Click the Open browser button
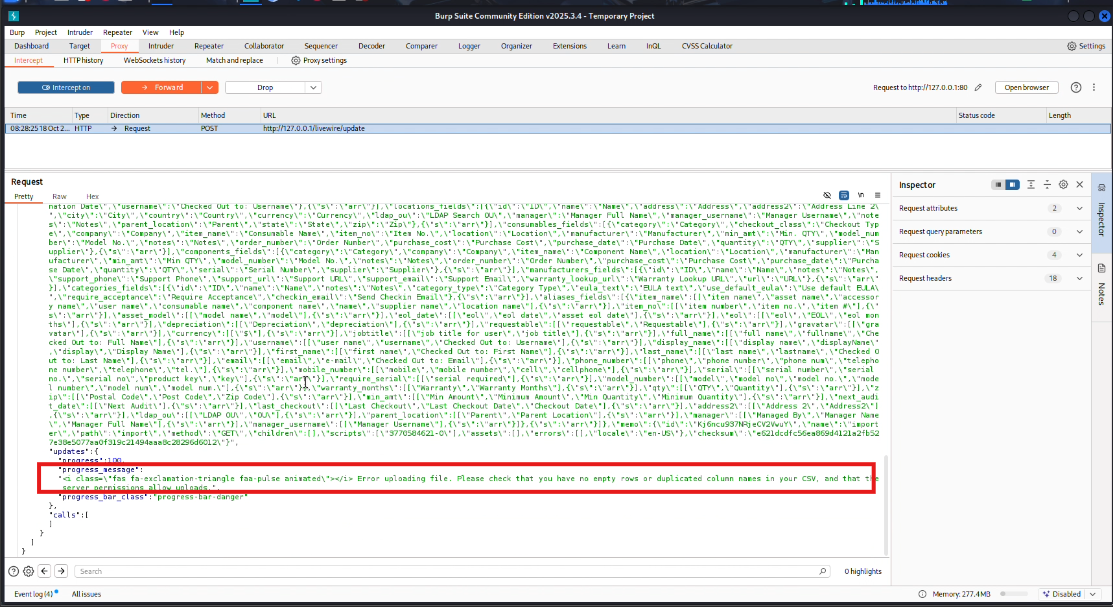 [x=1026, y=87]
